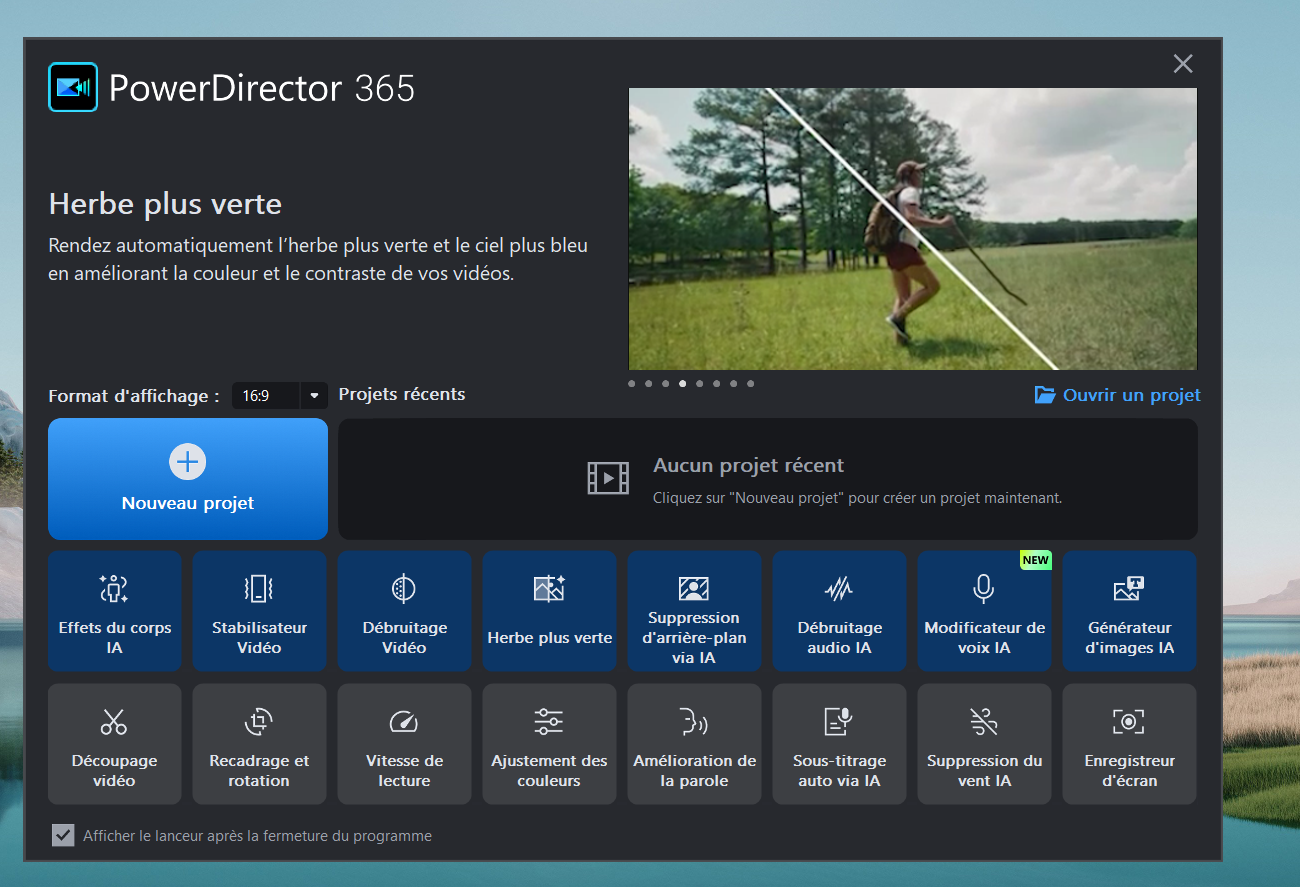This screenshot has width=1300, height=887.
Task: Click the Herbe plus verte heading
Action: click(165, 204)
